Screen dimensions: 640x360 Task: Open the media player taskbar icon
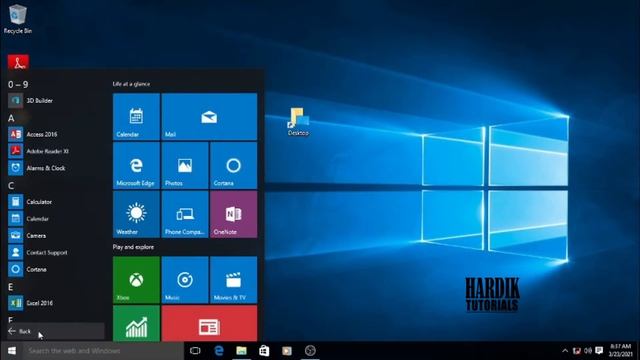coord(287,351)
